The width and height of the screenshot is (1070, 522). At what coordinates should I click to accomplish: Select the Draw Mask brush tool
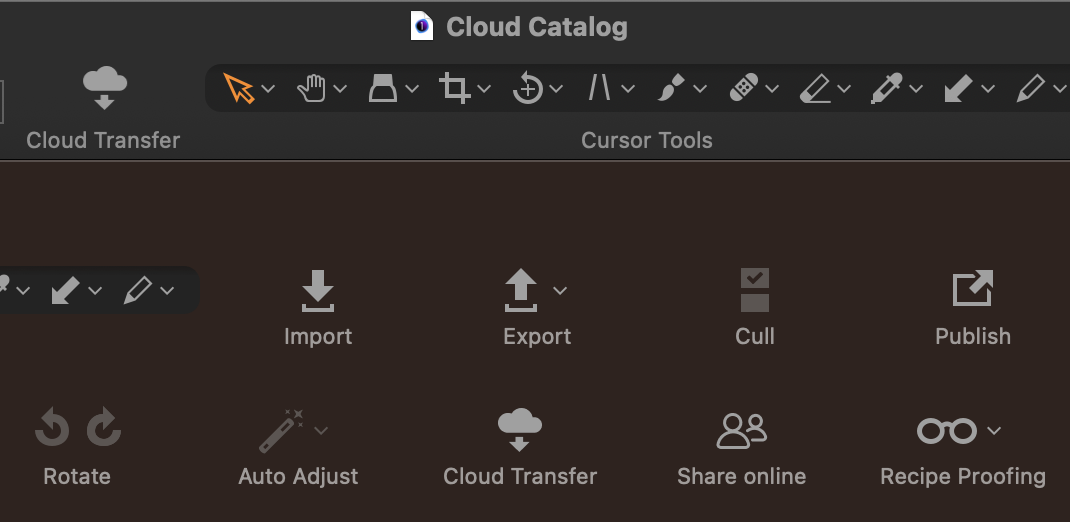coord(671,89)
